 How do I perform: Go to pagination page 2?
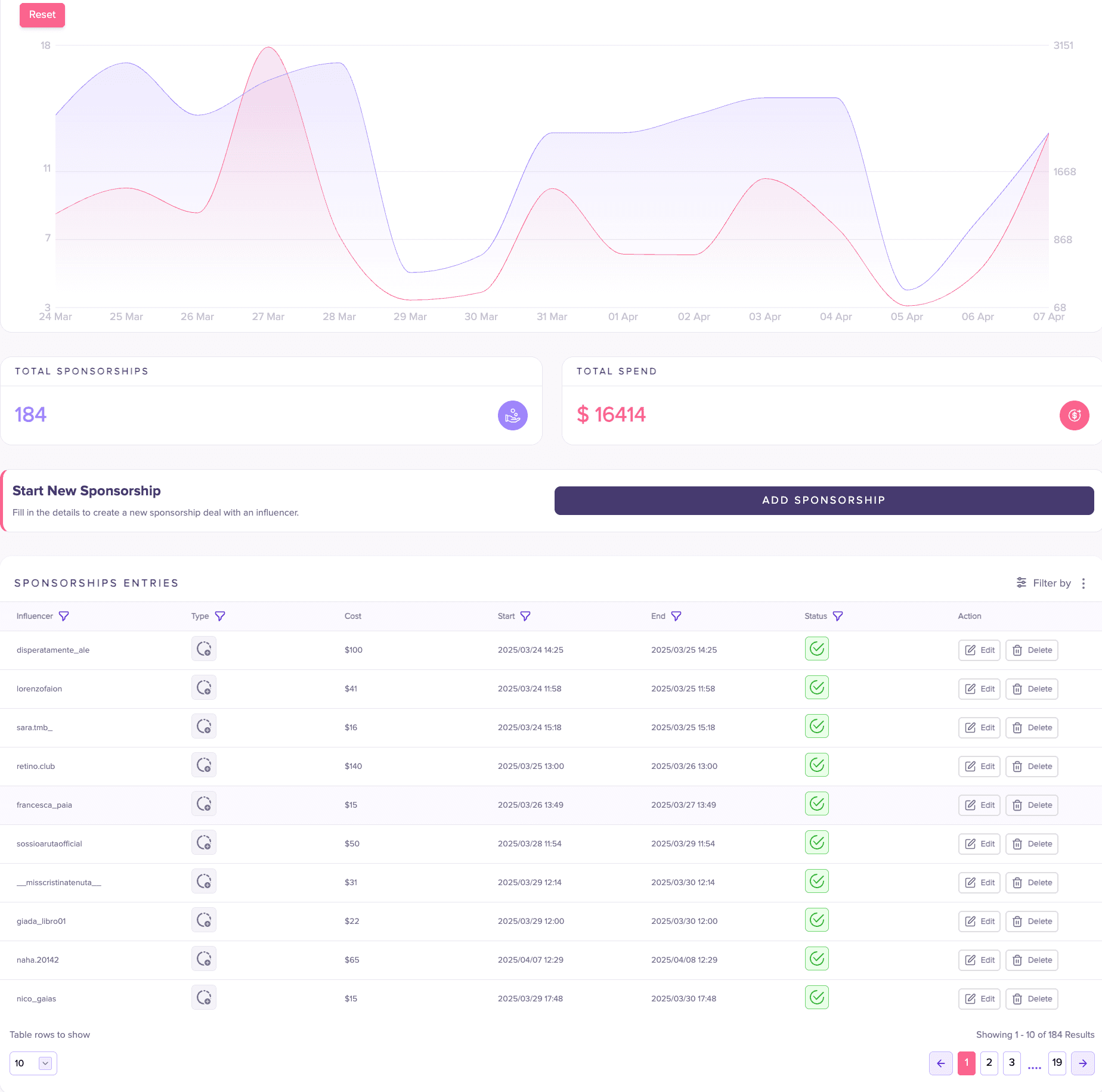(x=989, y=1063)
